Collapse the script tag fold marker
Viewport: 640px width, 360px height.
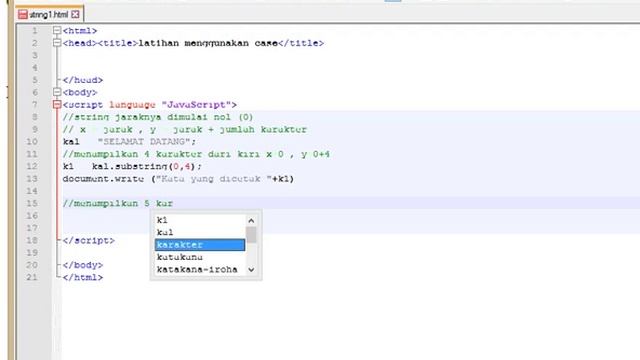pyautogui.click(x=57, y=105)
